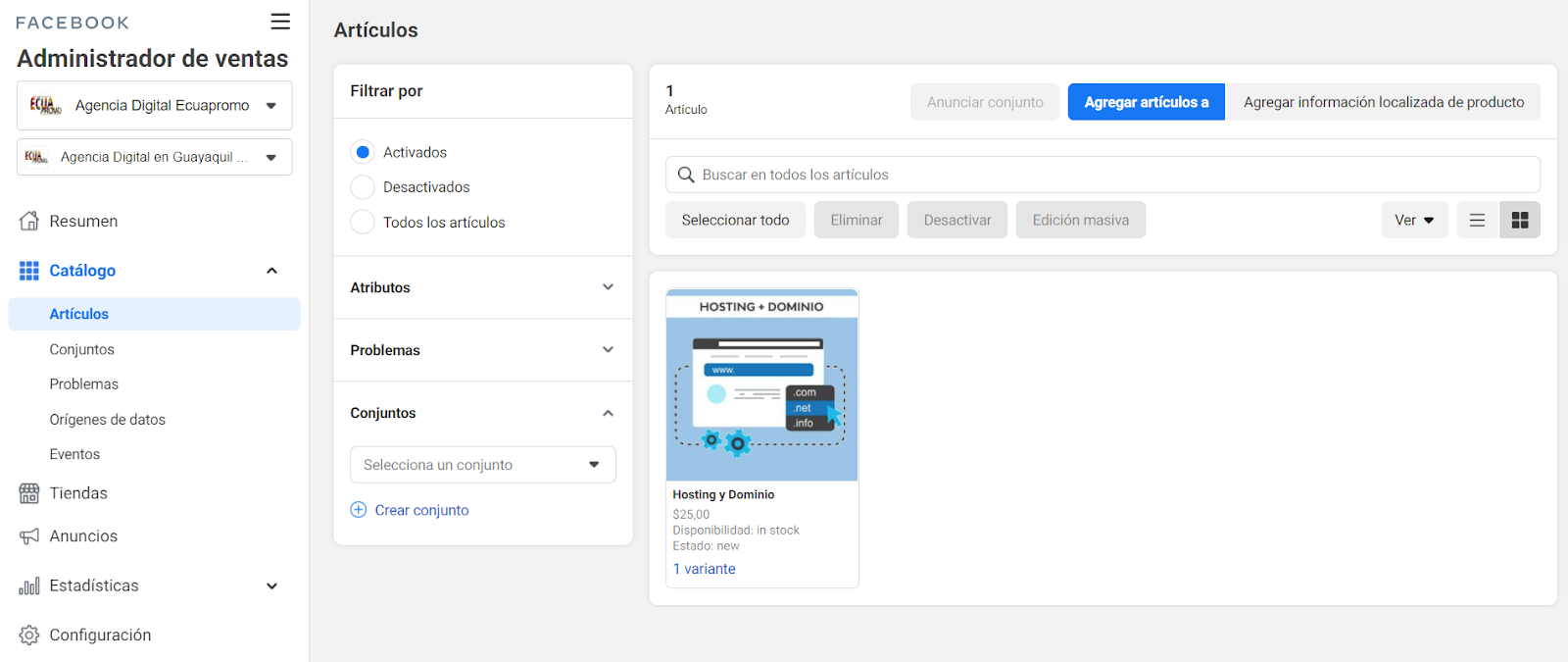The height and width of the screenshot is (662, 1568).
Task: Open the Agencia Digital en Guayaquil dropdown
Action: 154,157
